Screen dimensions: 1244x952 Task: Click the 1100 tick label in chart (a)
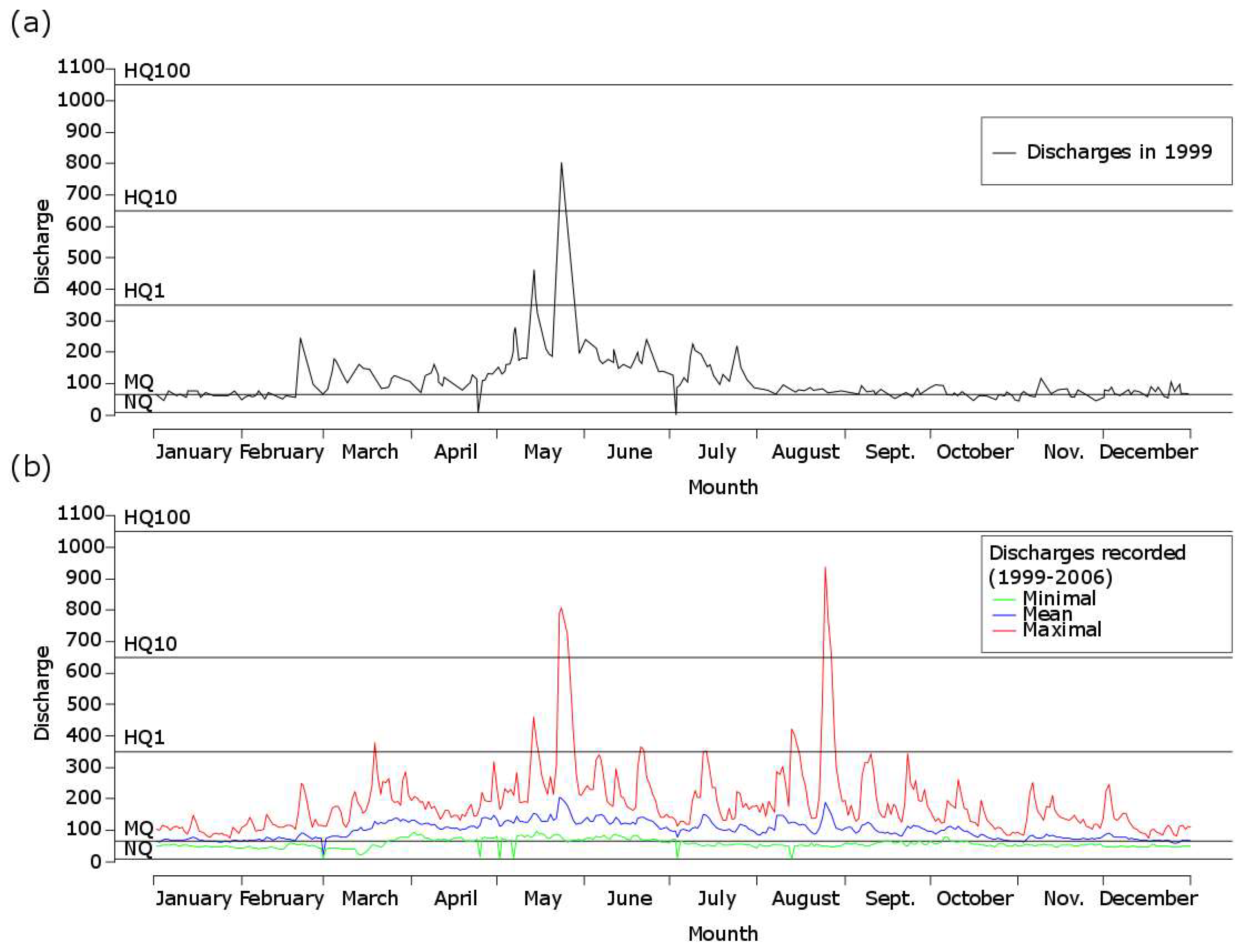click(81, 67)
